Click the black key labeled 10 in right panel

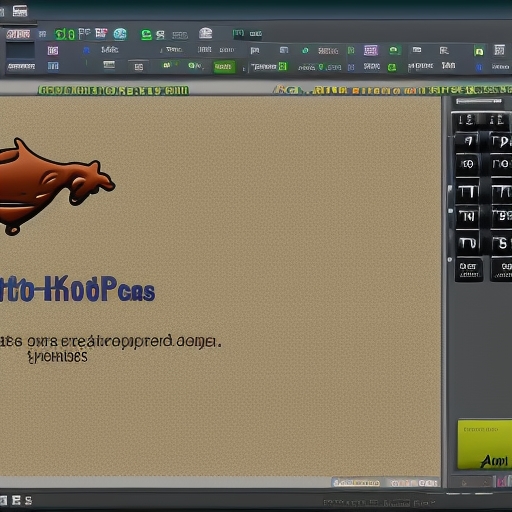click(467, 164)
